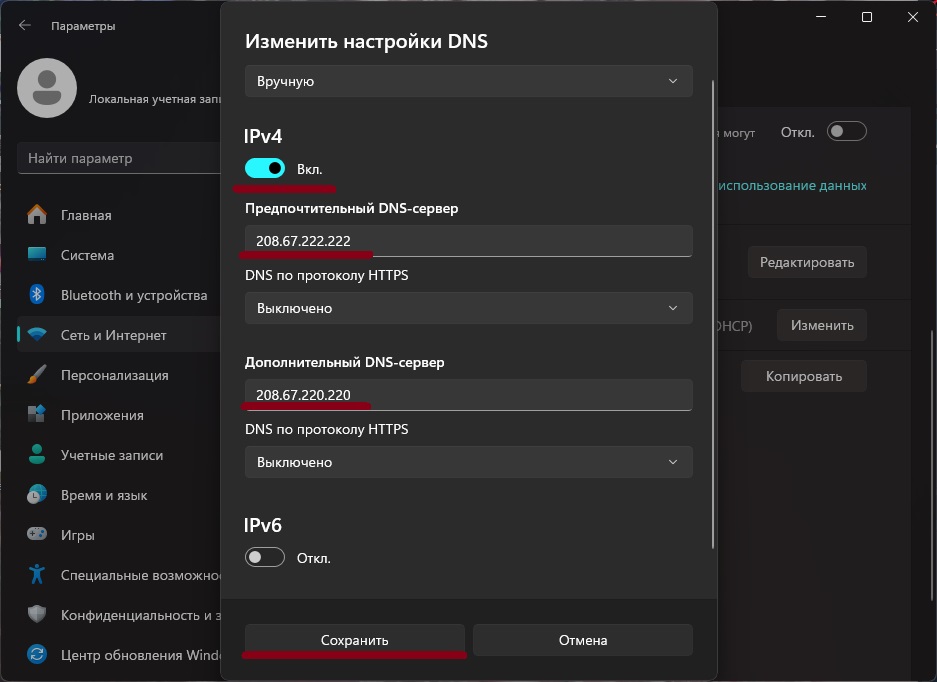Click the Home (Главная) house icon

coord(37,215)
